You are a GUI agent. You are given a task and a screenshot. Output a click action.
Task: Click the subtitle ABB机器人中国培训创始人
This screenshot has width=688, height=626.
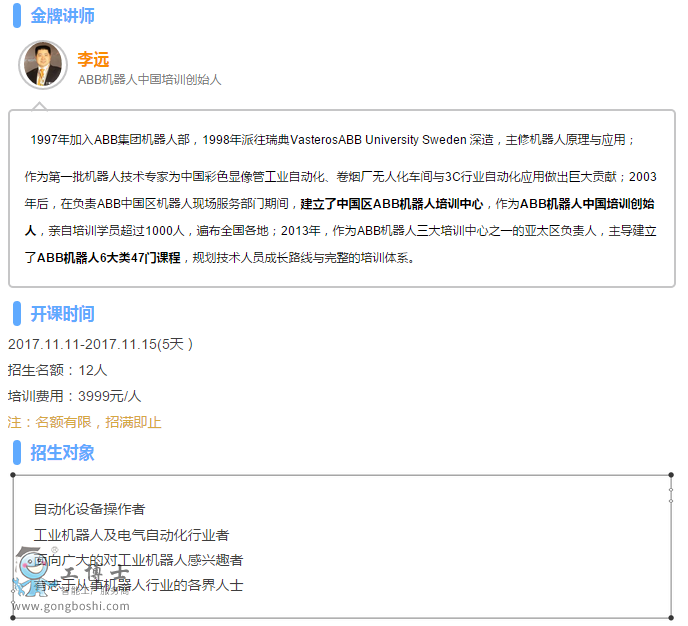(149, 79)
